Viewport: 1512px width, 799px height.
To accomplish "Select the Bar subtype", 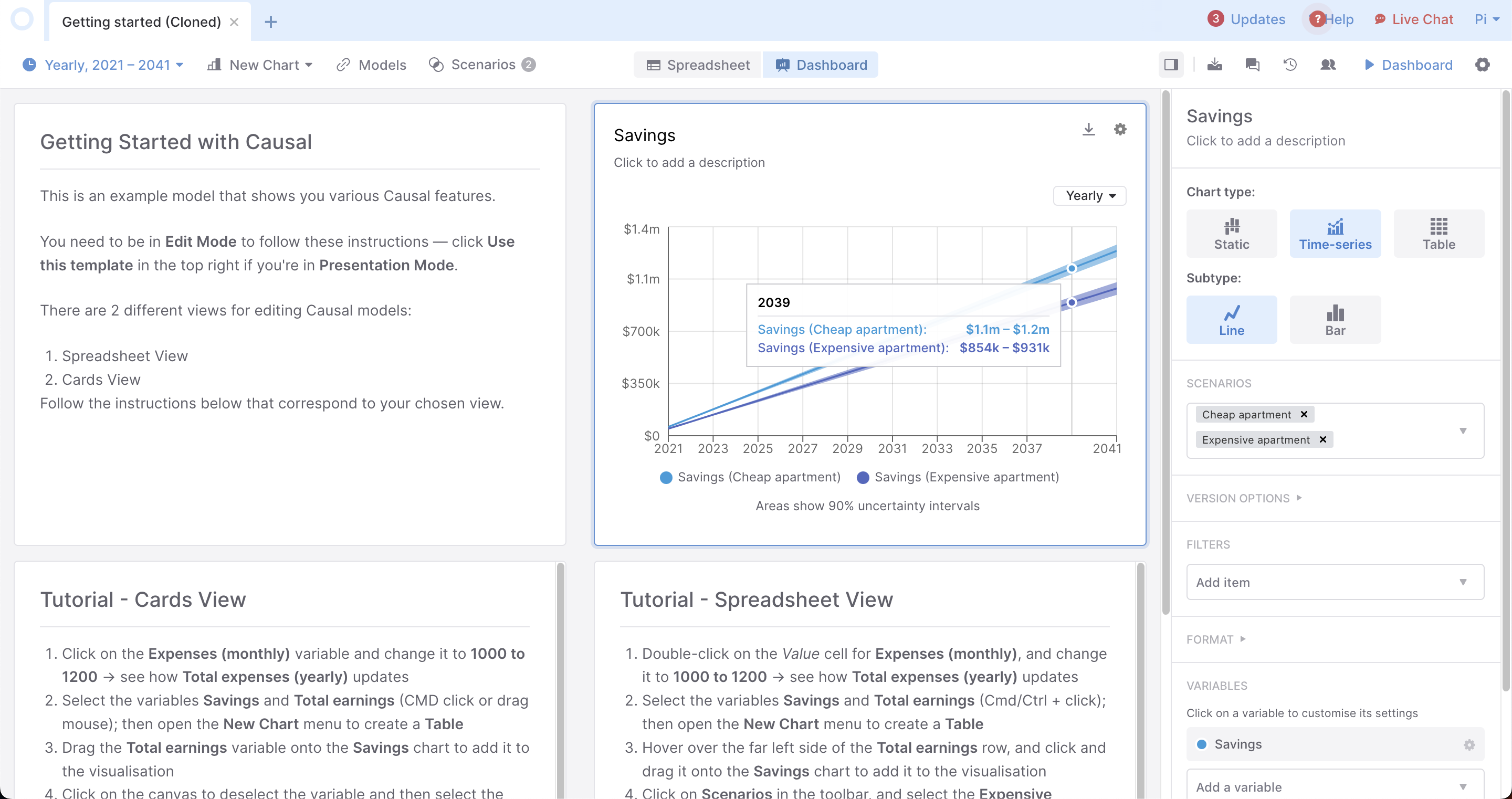I will (1335, 319).
